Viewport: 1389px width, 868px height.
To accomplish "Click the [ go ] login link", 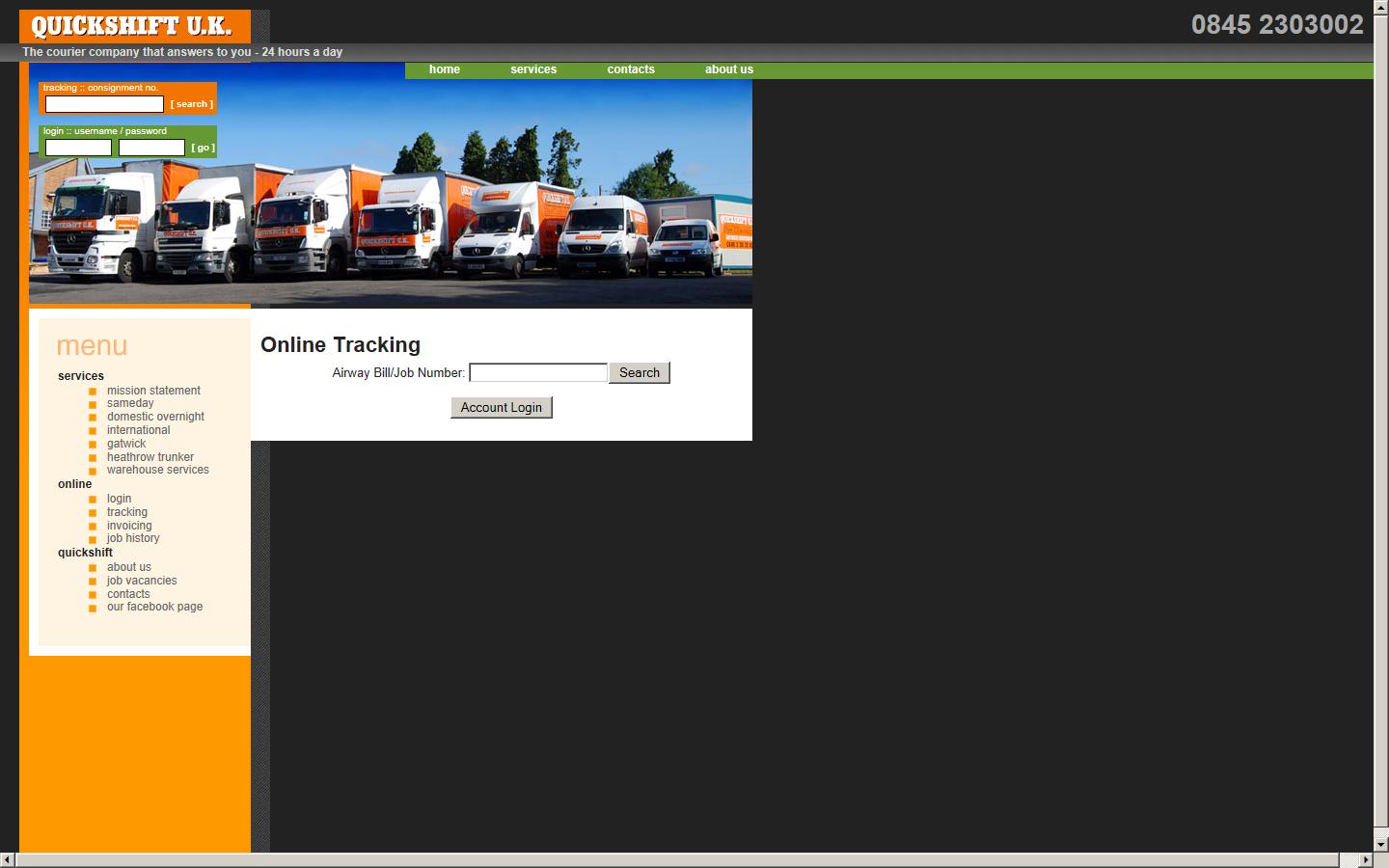I will tap(203, 148).
